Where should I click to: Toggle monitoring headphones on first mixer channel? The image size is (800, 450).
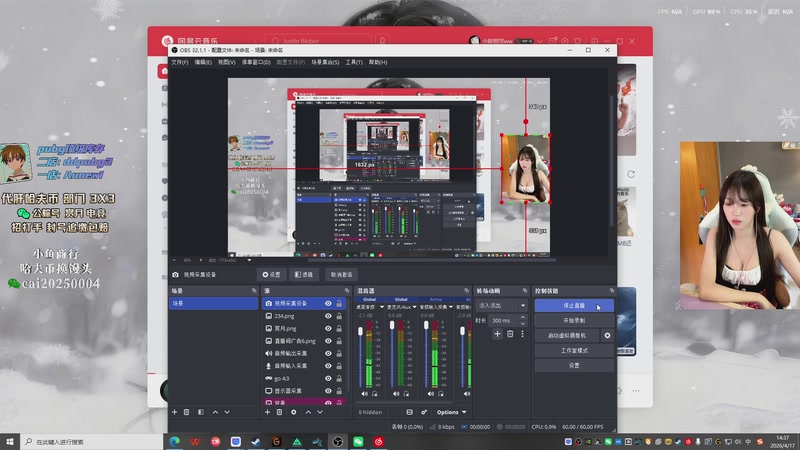pyautogui.click(x=374, y=394)
